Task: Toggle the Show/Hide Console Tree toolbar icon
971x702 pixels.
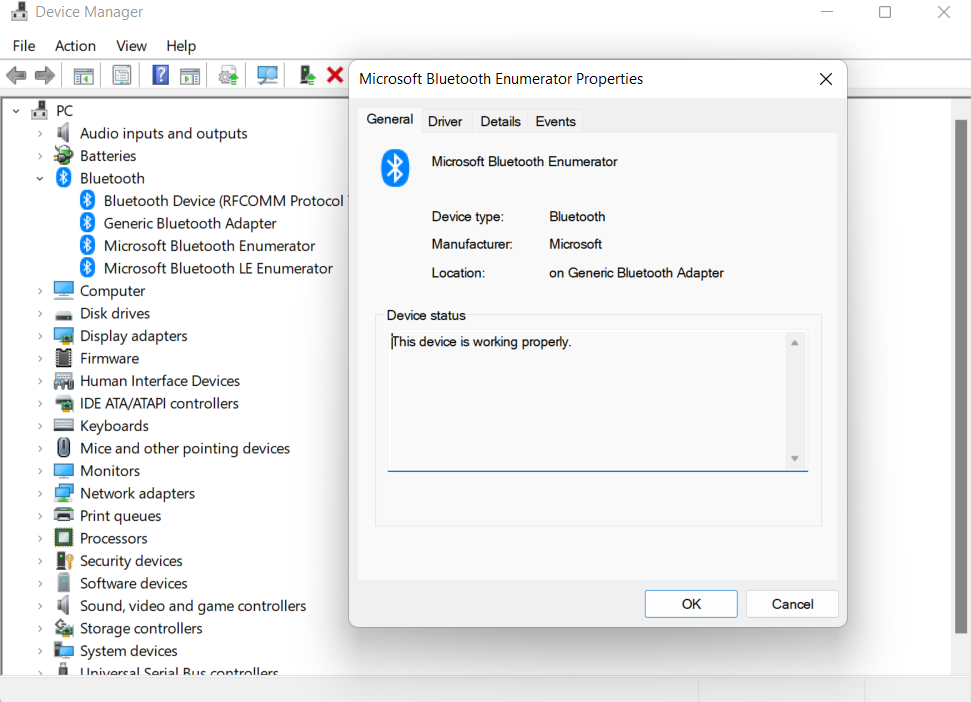Action: pyautogui.click(x=84, y=76)
